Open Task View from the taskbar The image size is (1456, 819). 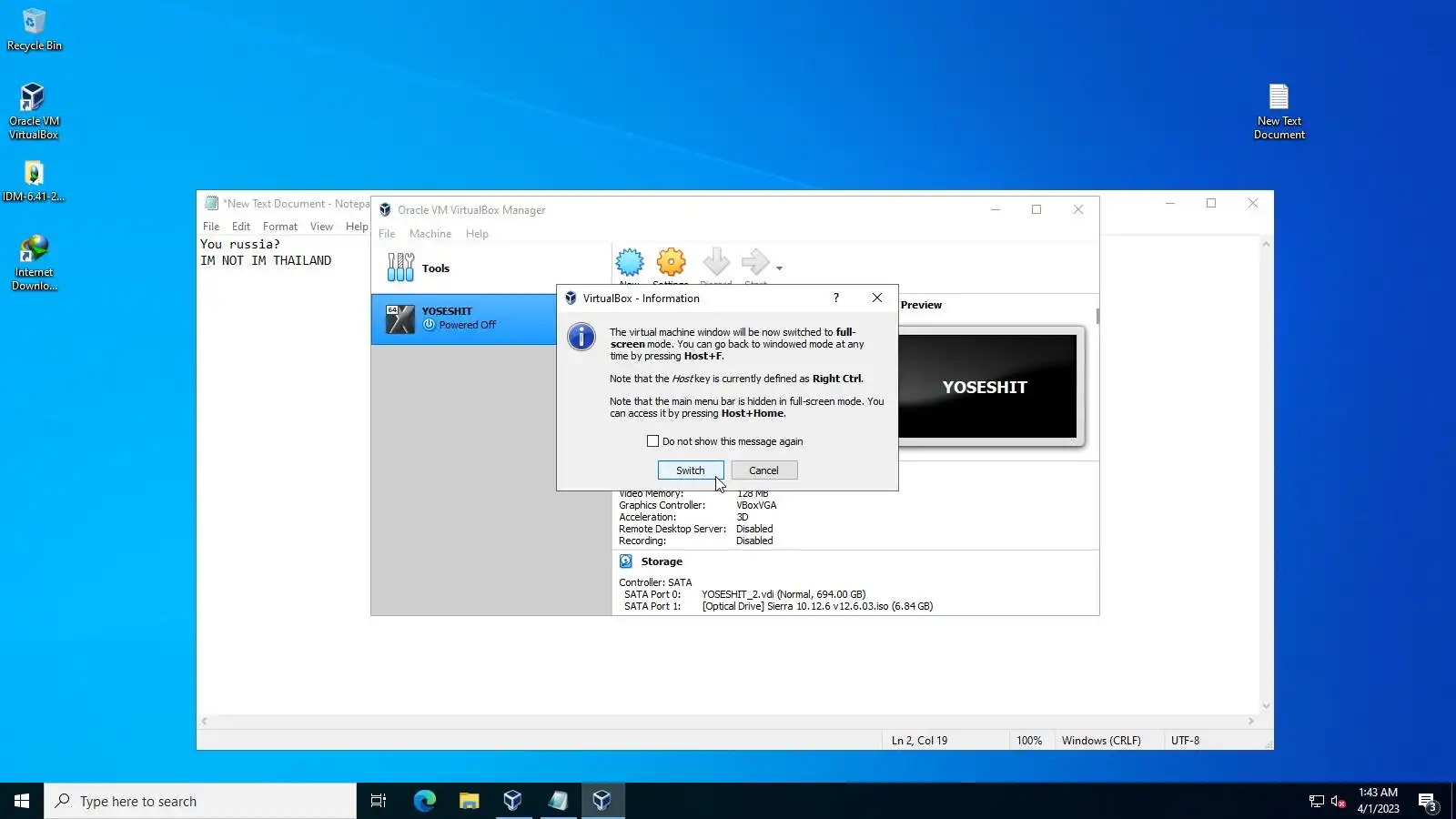(x=379, y=801)
